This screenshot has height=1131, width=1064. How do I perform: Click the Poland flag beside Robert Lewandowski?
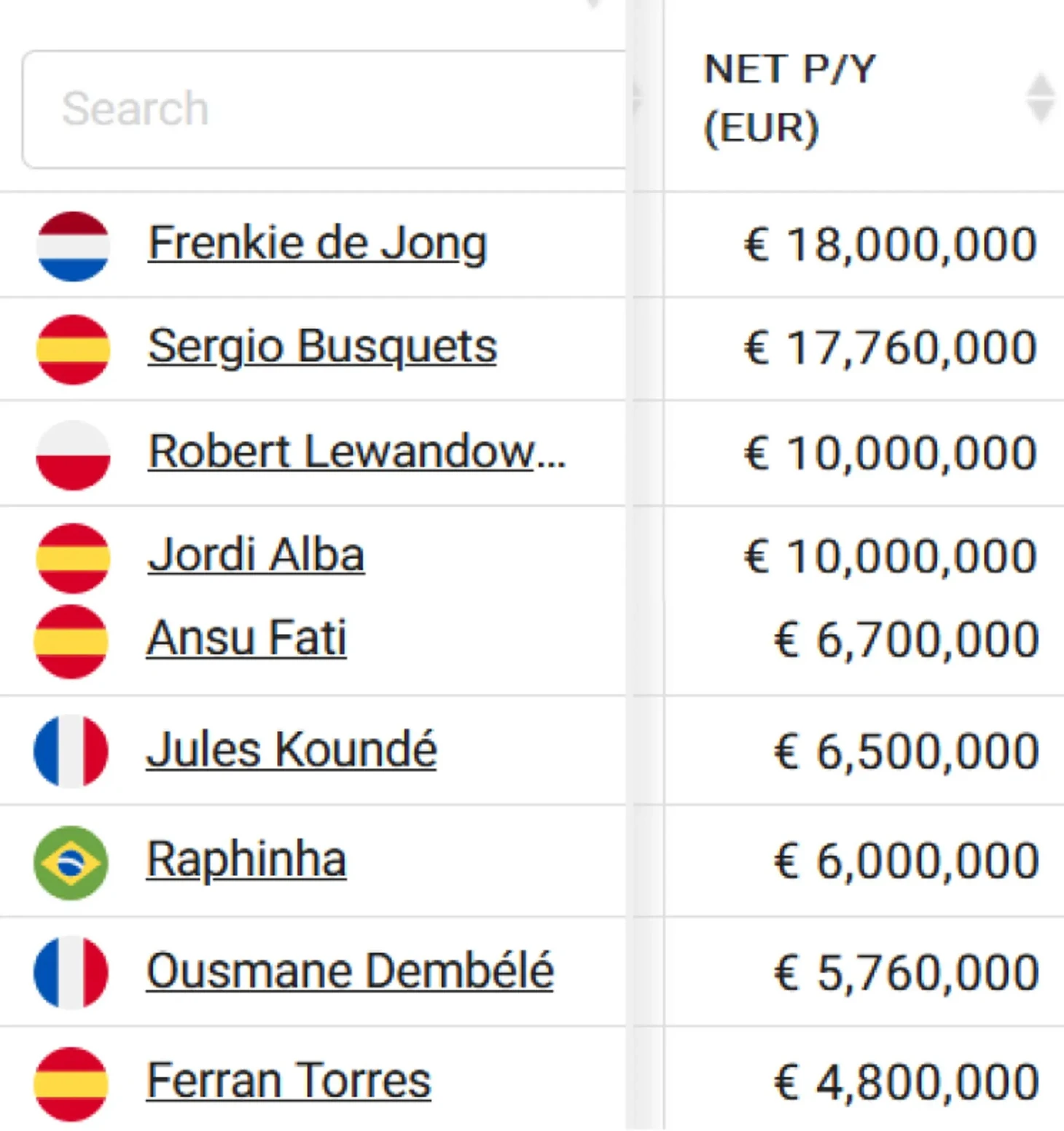click(x=73, y=455)
